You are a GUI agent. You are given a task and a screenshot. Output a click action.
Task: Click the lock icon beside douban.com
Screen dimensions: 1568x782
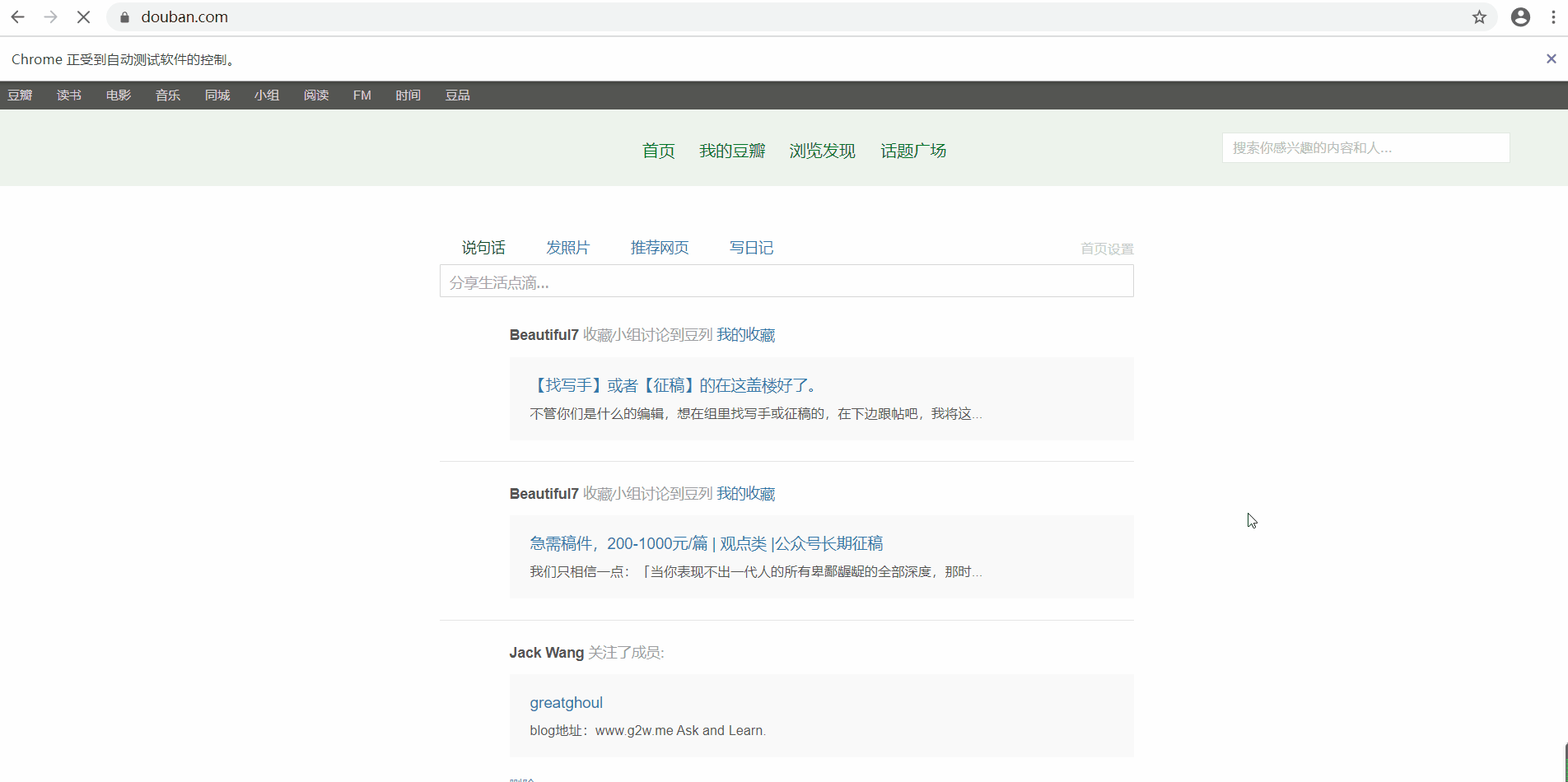click(x=125, y=17)
